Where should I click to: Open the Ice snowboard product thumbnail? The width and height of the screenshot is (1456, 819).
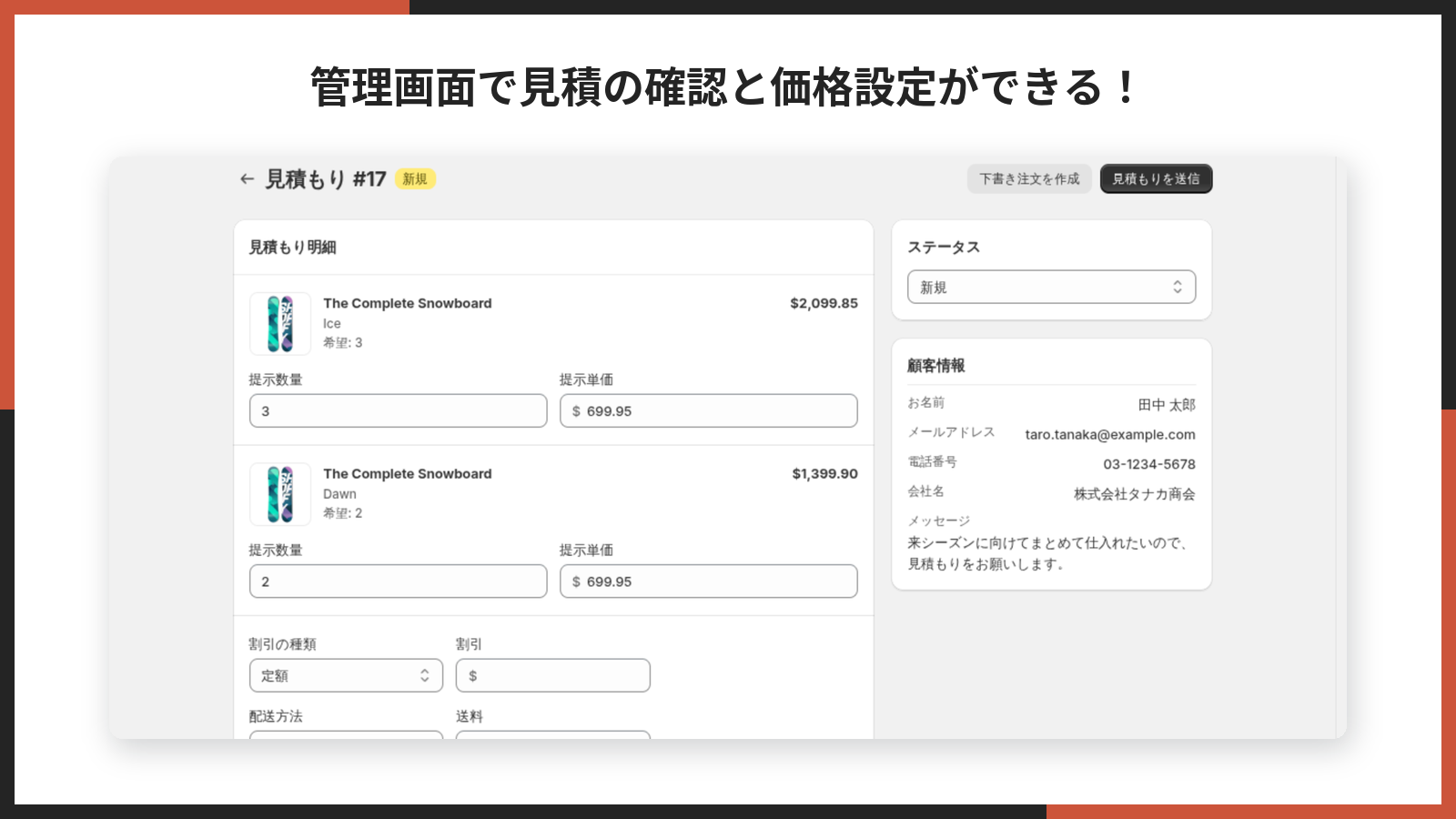pos(280,323)
